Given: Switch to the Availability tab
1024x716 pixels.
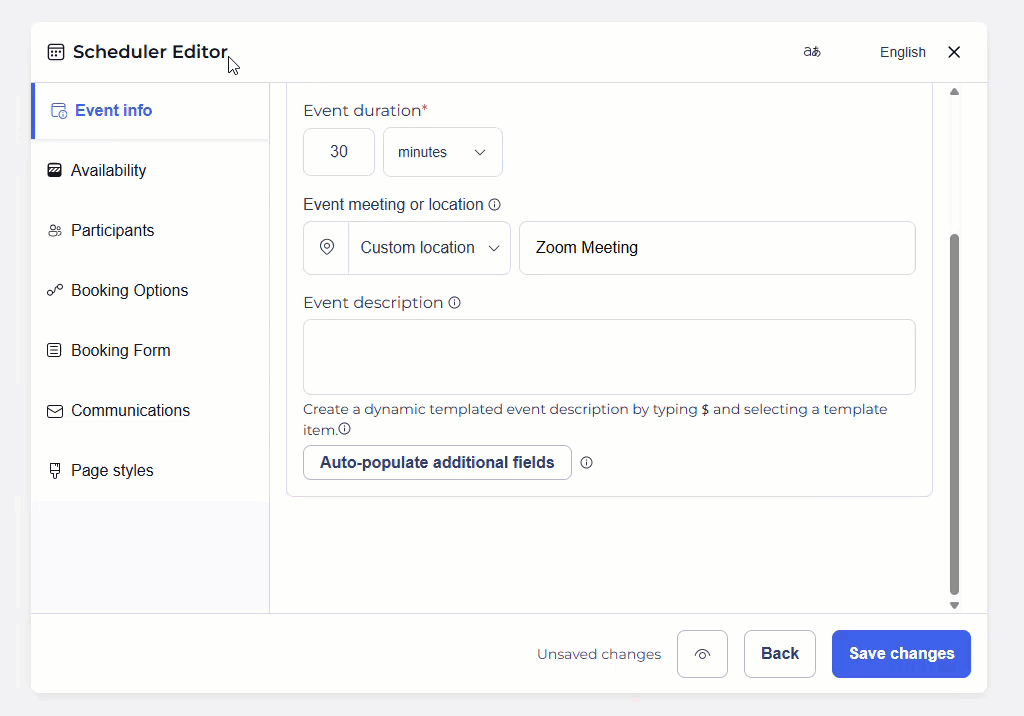Looking at the screenshot, I should (x=108, y=171).
